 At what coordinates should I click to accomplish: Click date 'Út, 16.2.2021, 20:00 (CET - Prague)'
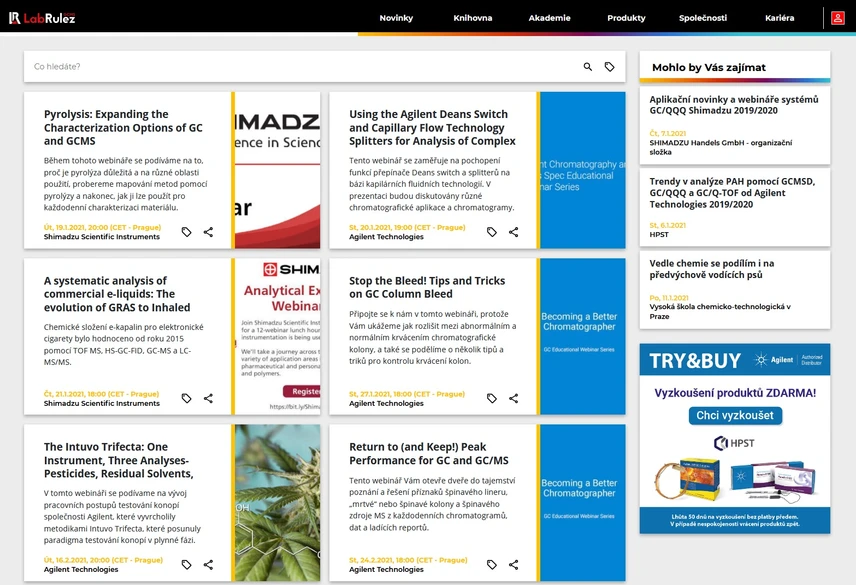[103, 560]
